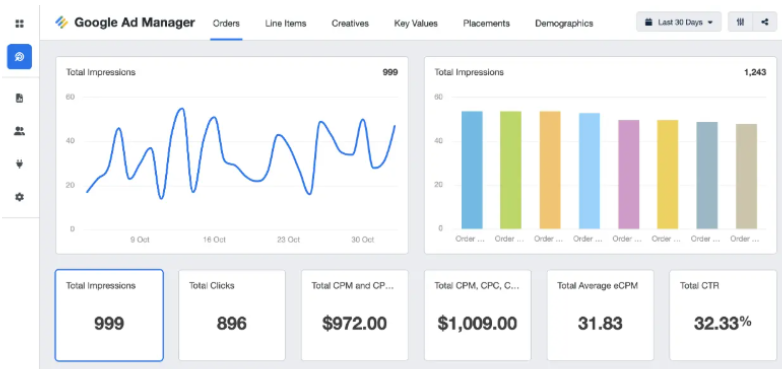Switch to the Placements tab
The width and height of the screenshot is (784, 369).
pyautogui.click(x=486, y=24)
